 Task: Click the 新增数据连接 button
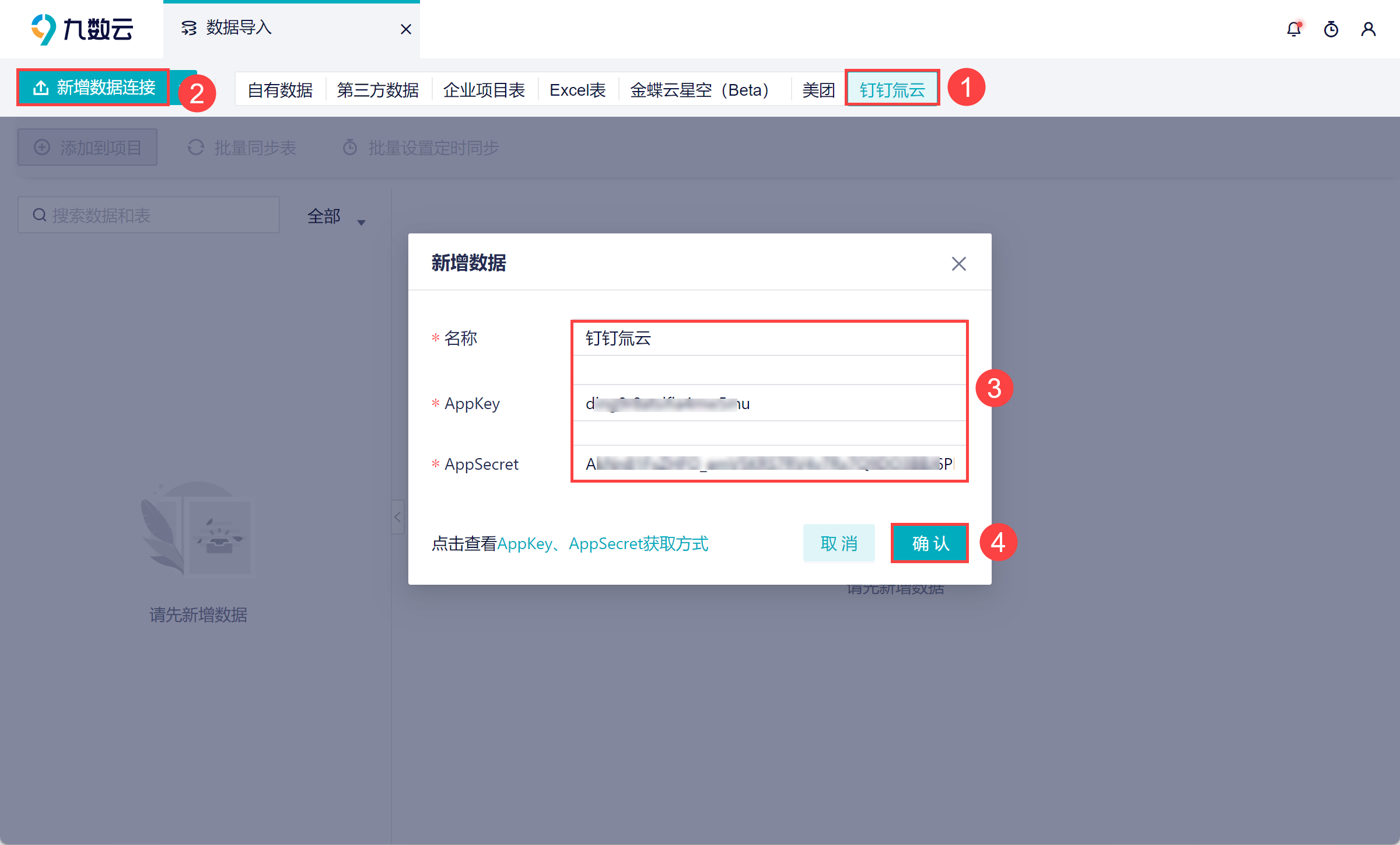(93, 88)
